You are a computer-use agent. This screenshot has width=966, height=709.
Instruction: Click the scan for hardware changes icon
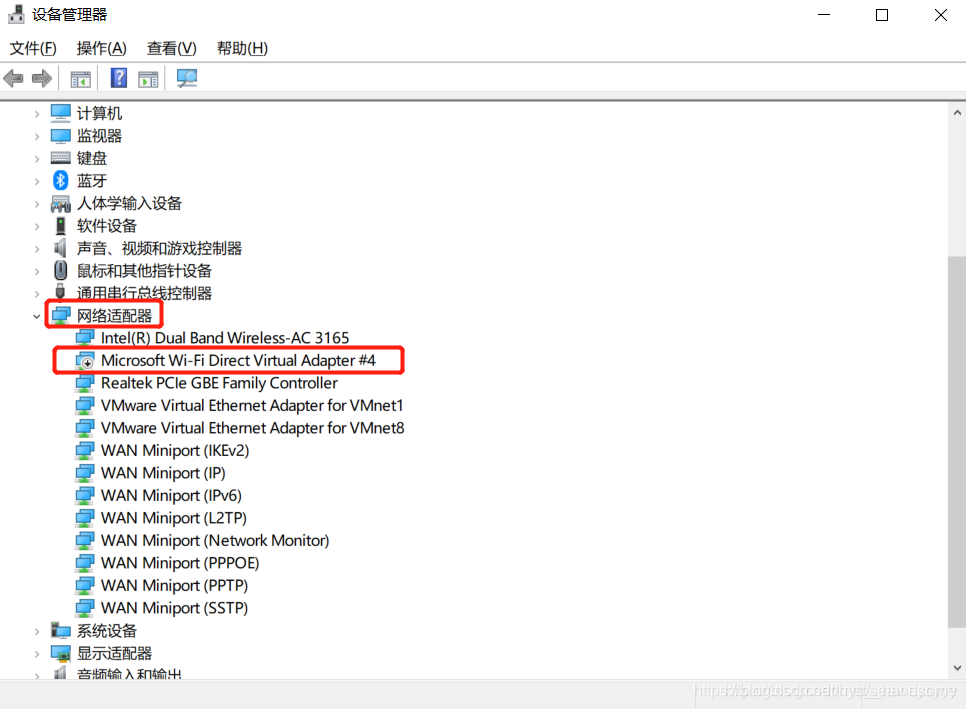187,78
